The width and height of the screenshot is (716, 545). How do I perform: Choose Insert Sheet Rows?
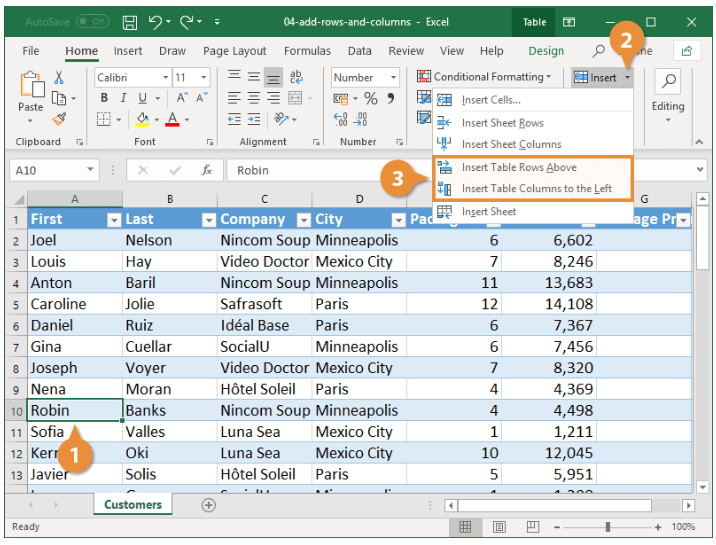(532, 123)
